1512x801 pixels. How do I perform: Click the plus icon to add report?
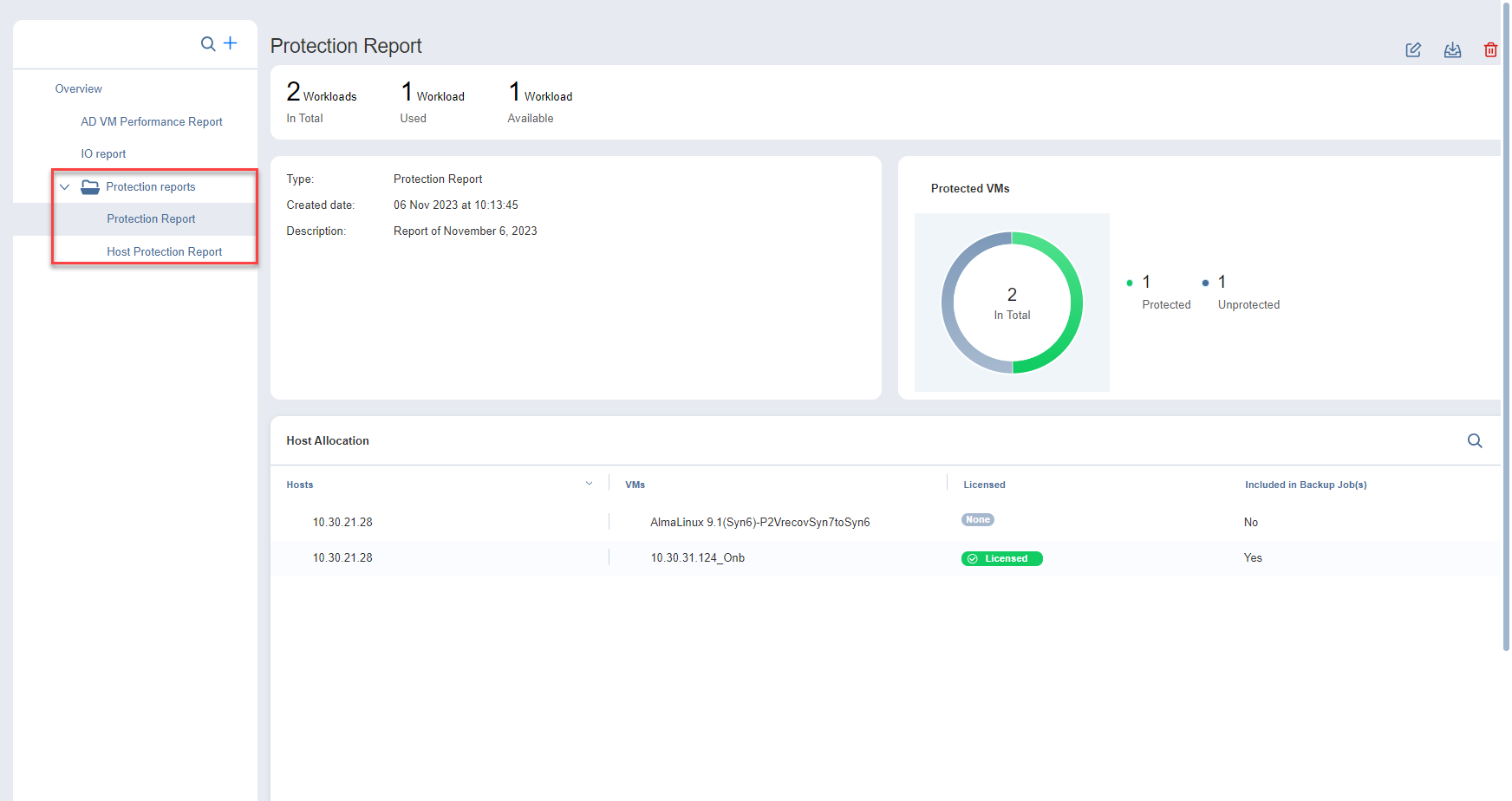[231, 43]
